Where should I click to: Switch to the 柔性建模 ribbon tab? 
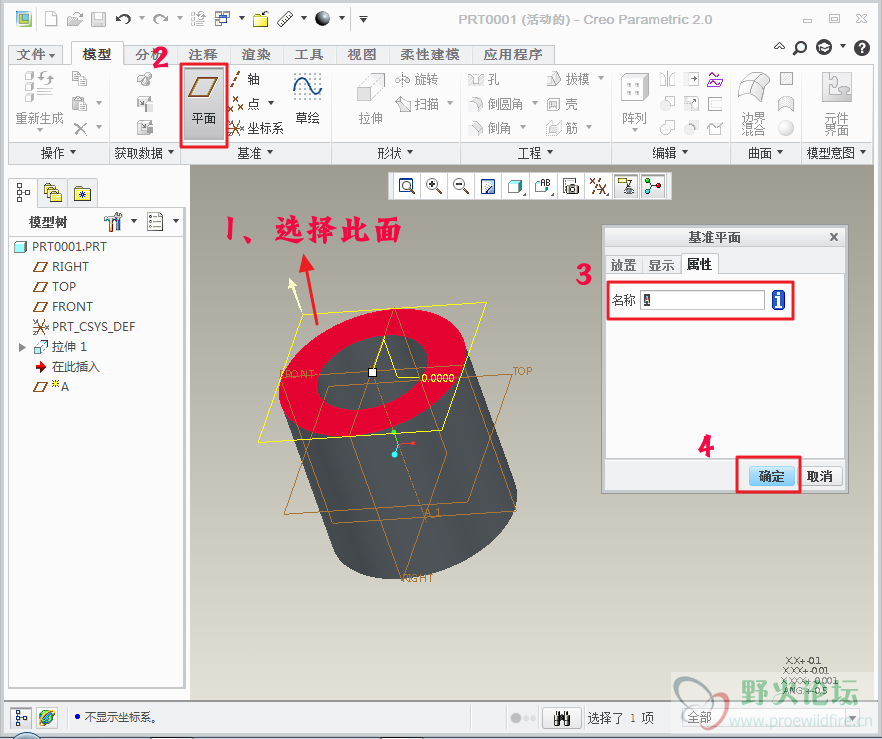[430, 55]
